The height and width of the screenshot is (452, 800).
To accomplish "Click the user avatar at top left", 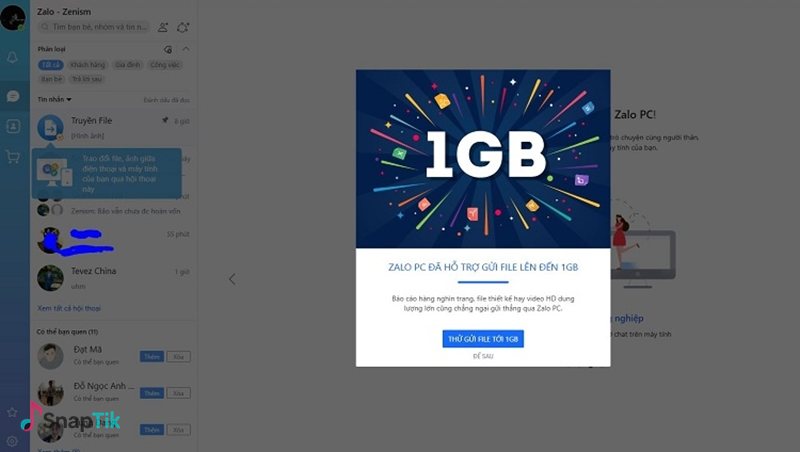I will [x=13, y=18].
